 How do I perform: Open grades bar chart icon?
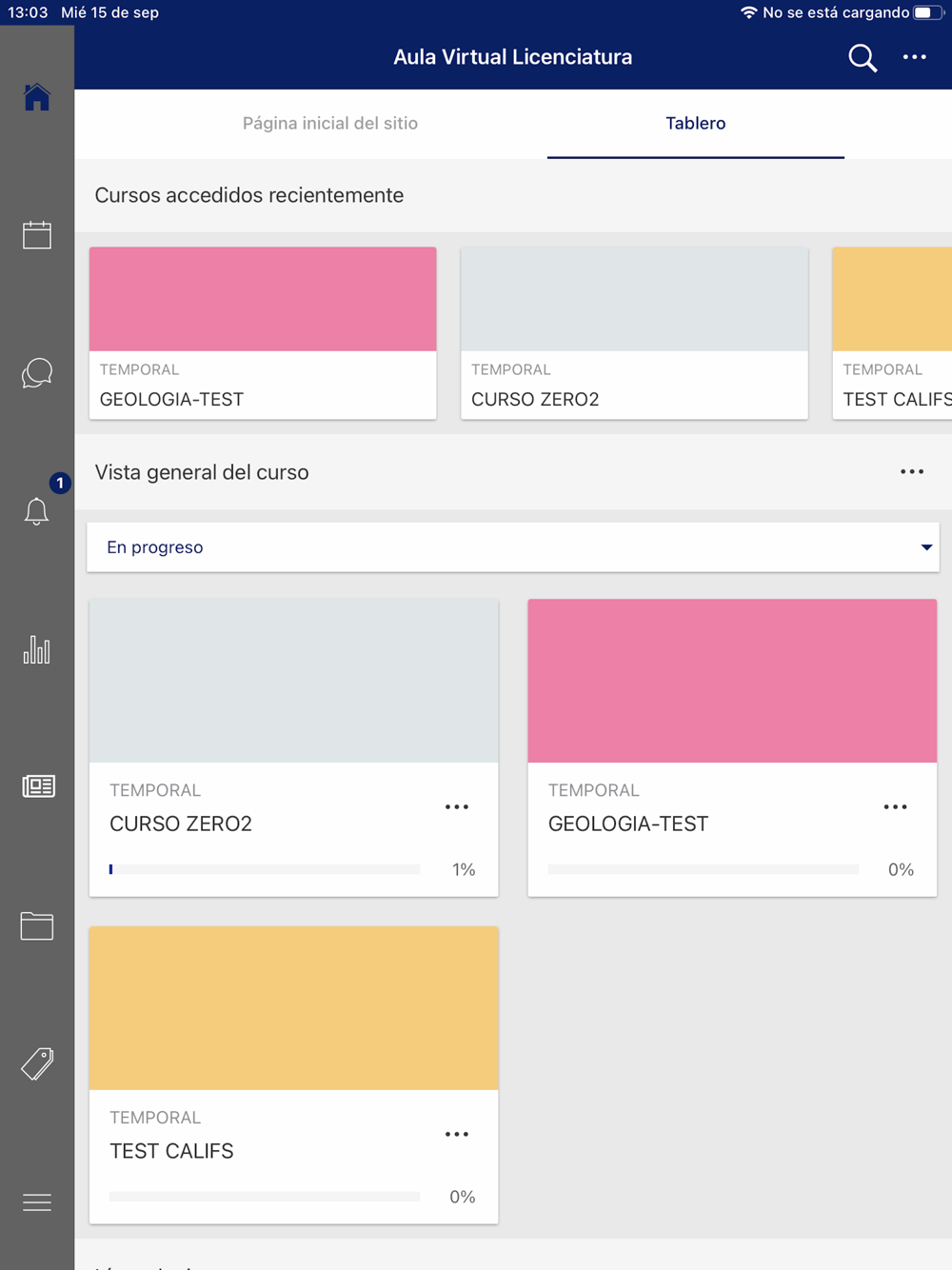tap(37, 649)
